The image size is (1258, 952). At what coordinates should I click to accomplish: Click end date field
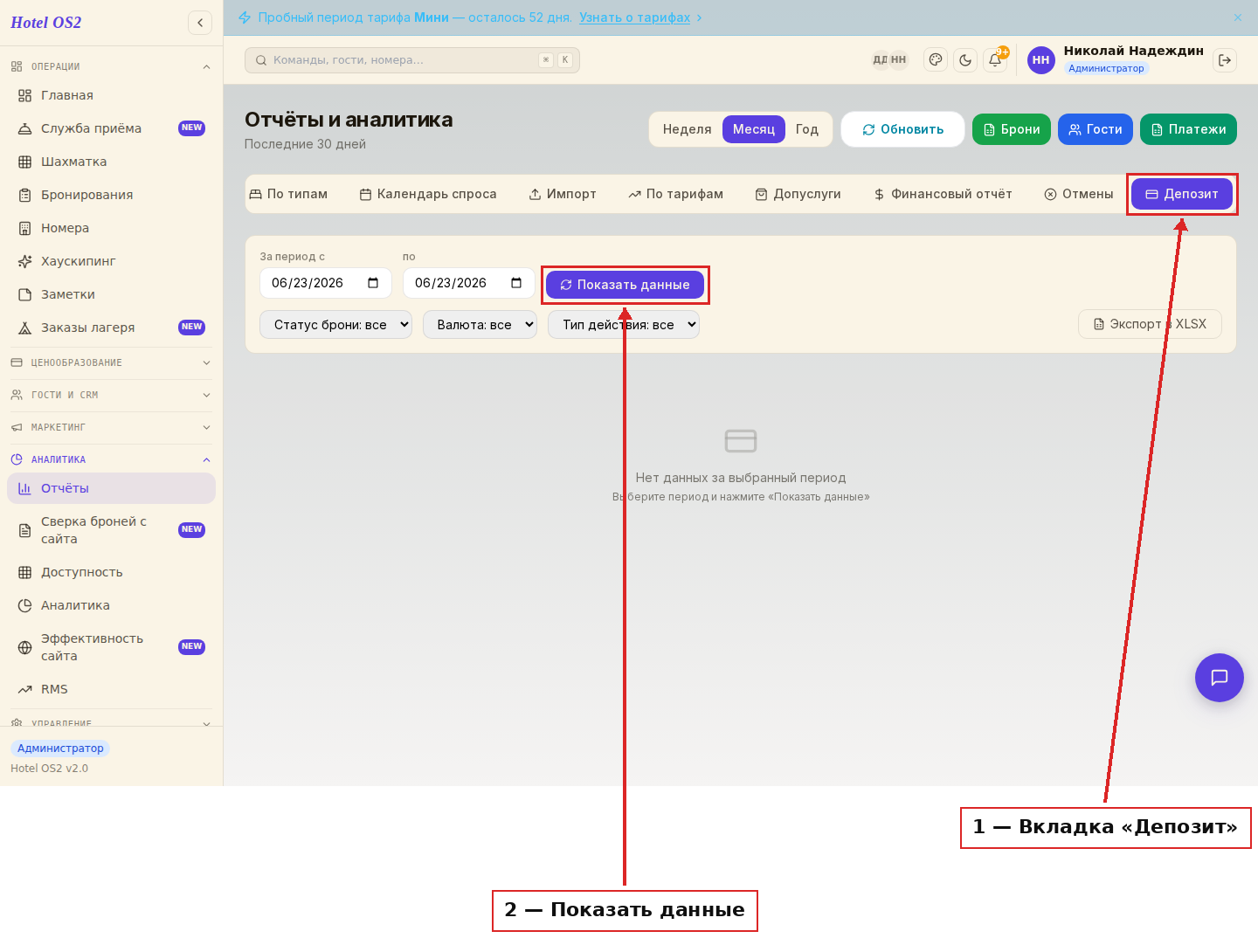point(469,283)
